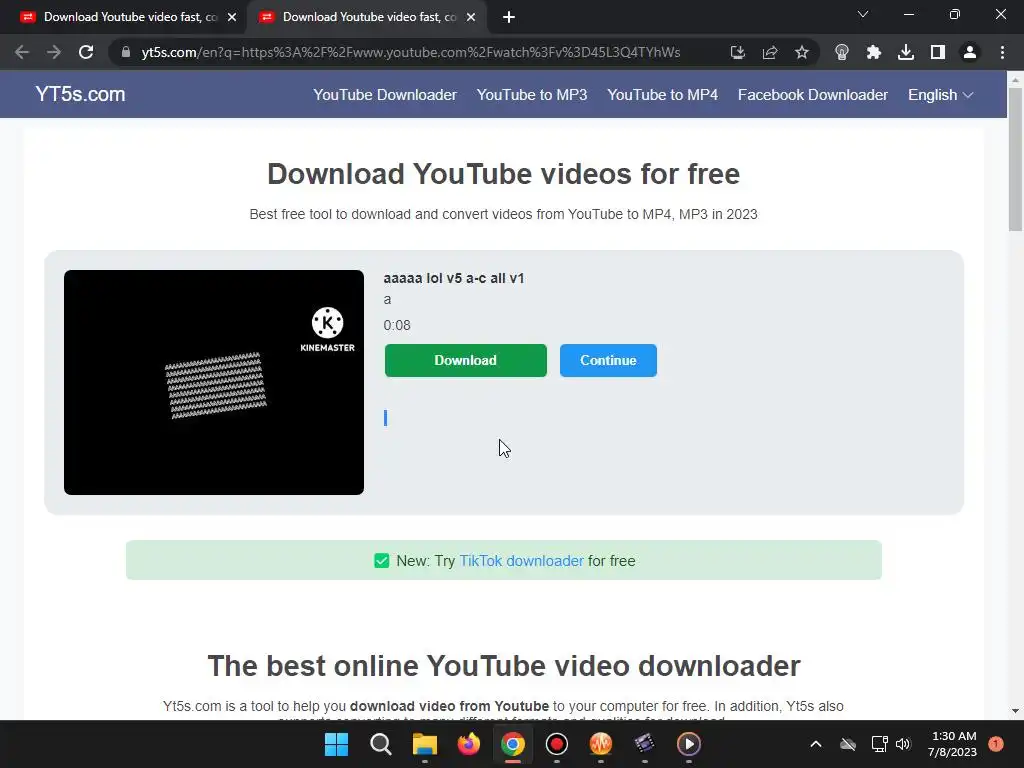Click the Best online YouTube video downloader heading
Screen dimensions: 1024x768
(504, 666)
